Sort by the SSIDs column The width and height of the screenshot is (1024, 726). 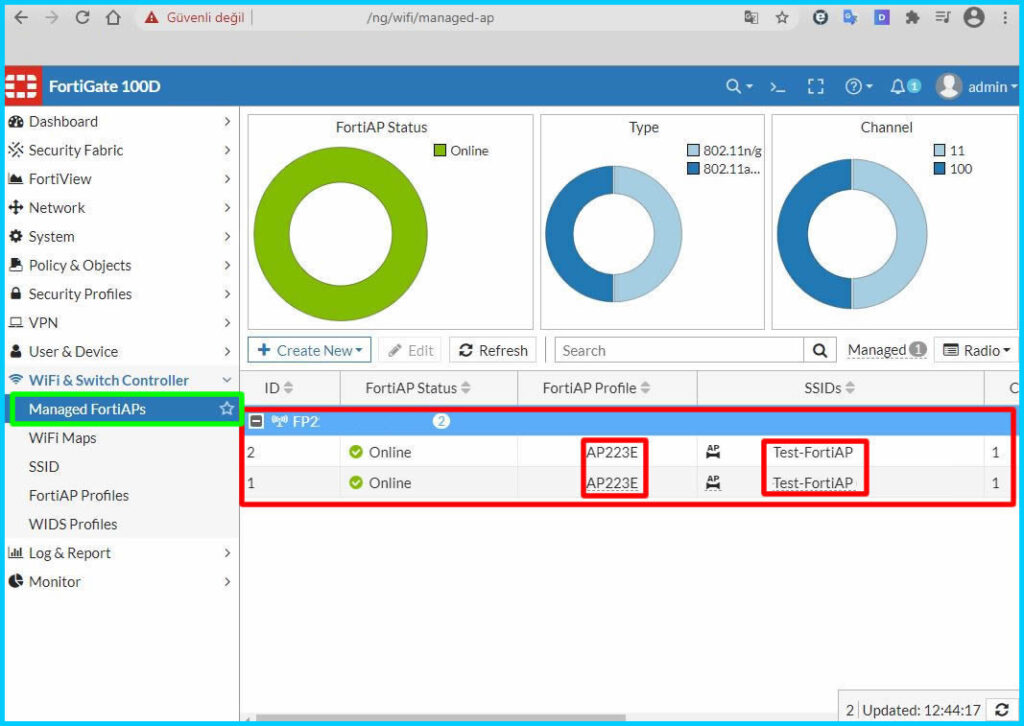[x=829, y=388]
